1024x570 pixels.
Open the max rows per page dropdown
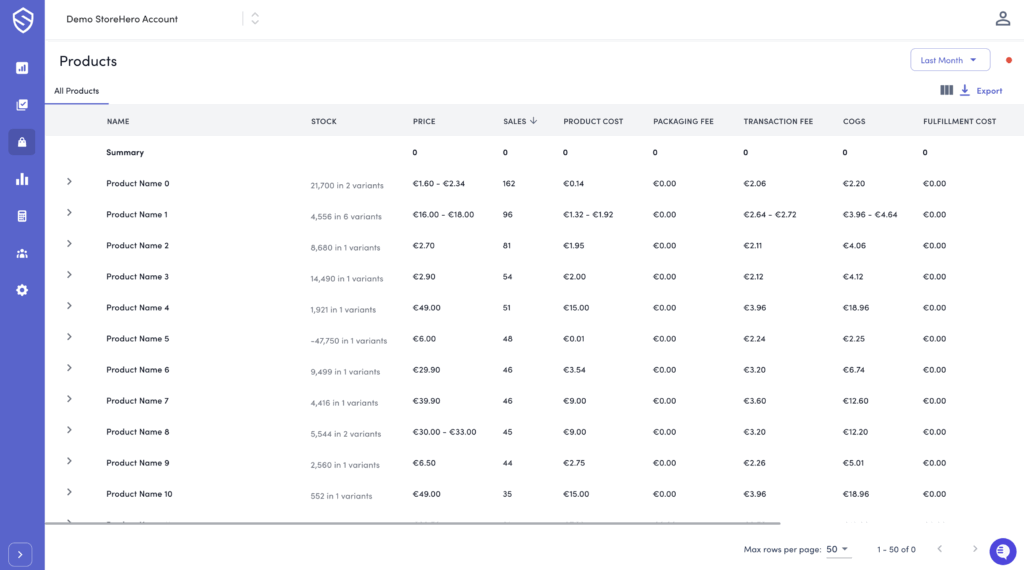click(838, 549)
